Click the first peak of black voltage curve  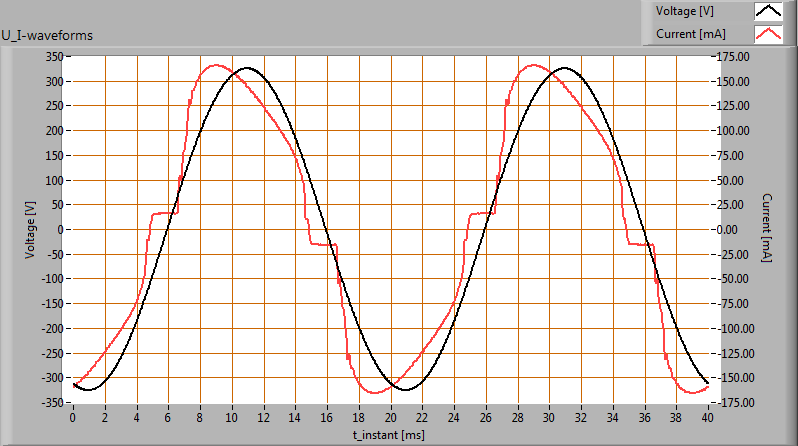click(x=246, y=68)
